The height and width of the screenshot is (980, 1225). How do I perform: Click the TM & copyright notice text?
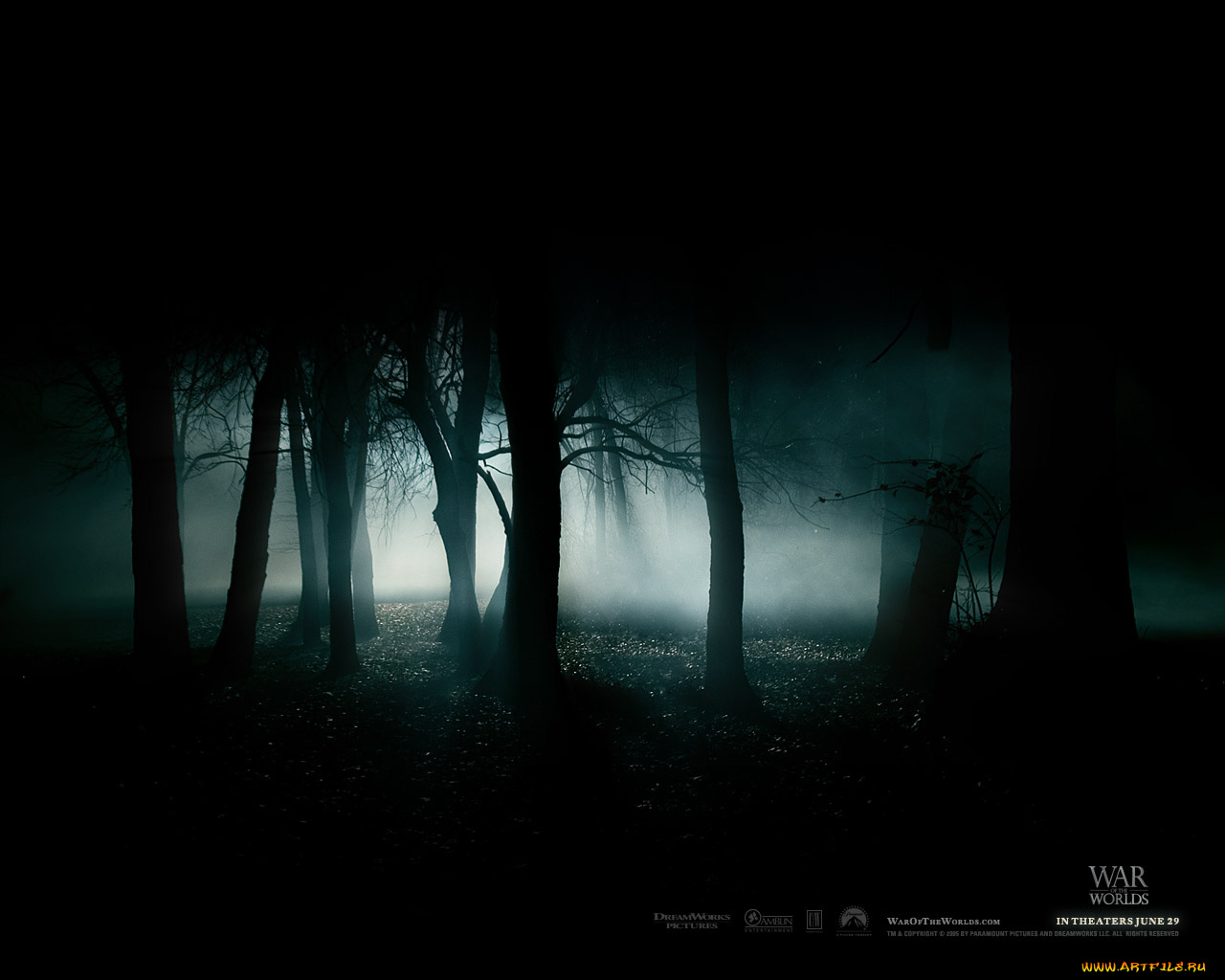[x=1033, y=933]
